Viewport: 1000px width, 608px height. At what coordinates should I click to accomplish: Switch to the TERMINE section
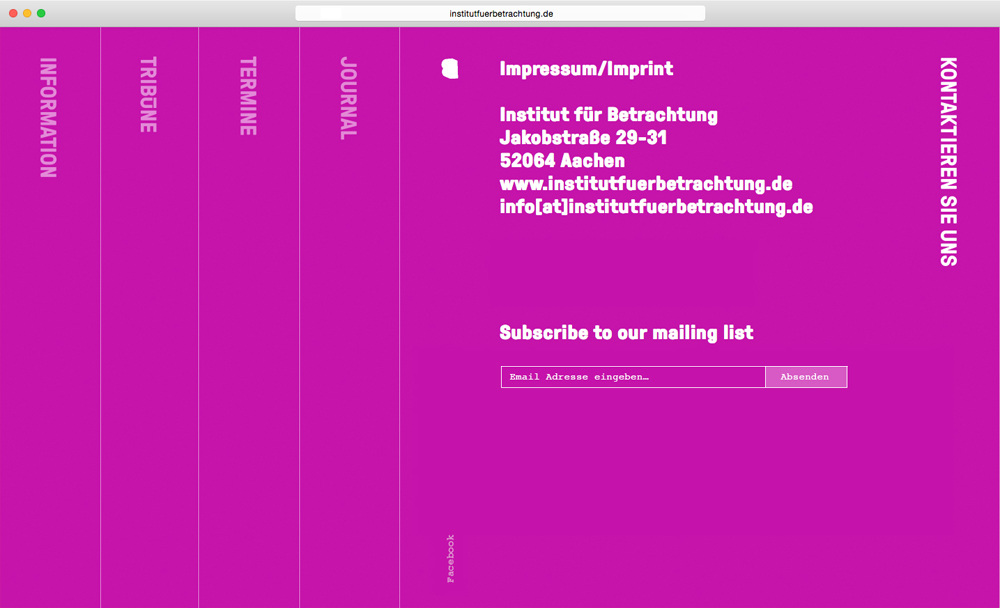point(248,96)
